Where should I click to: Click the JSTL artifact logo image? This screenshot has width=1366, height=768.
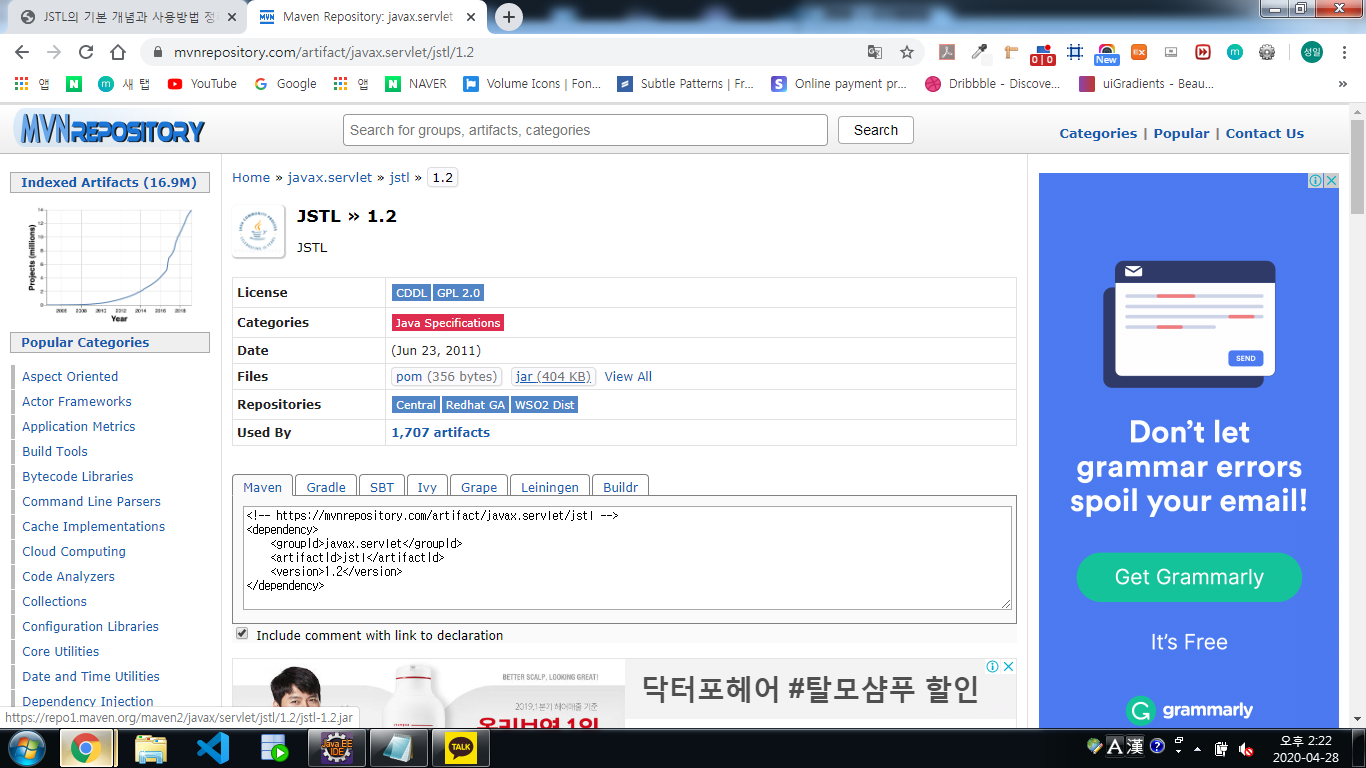[x=259, y=232]
